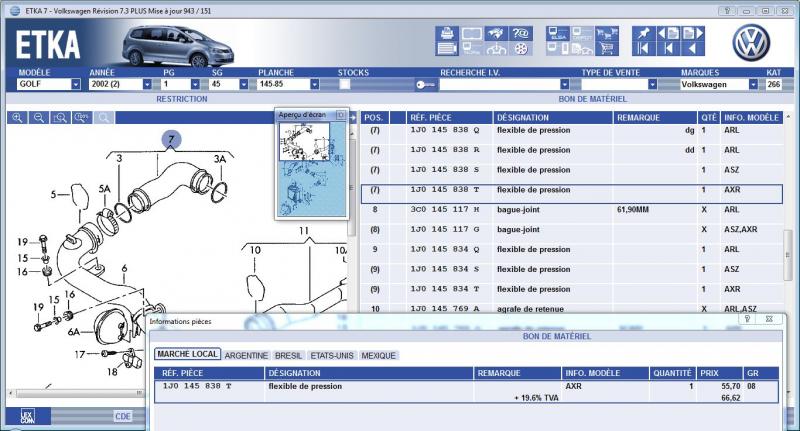Expand the RECHERCHE I.V. dropdown
The height and width of the screenshot is (431, 800).
click(x=564, y=85)
